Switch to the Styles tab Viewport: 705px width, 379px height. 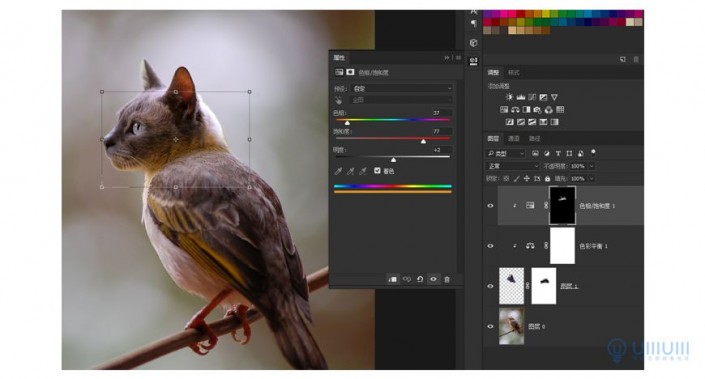(513, 72)
